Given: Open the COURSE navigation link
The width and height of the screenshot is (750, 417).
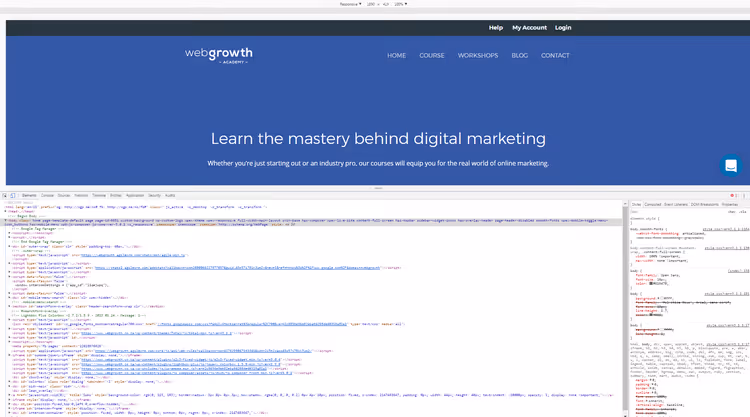Looking at the screenshot, I should pos(432,55).
